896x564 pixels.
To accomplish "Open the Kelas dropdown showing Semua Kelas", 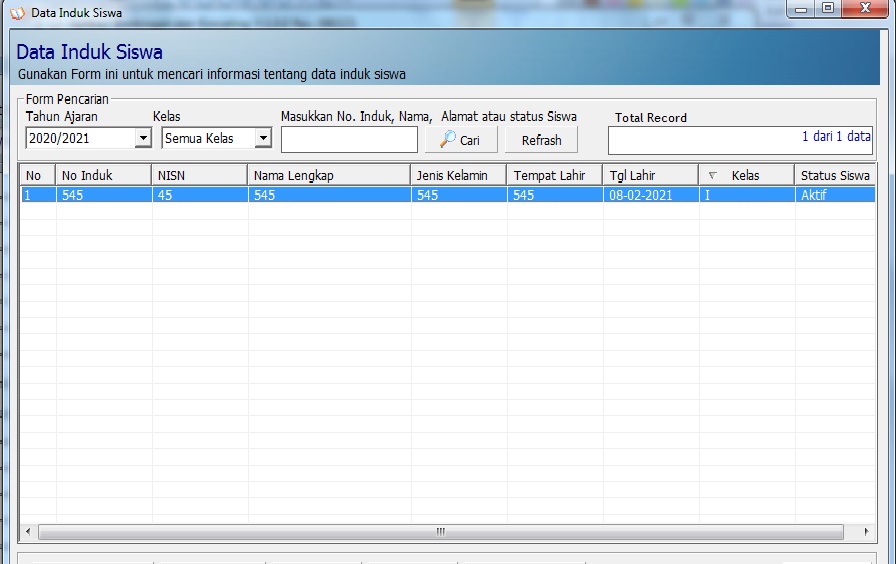I will 263,138.
